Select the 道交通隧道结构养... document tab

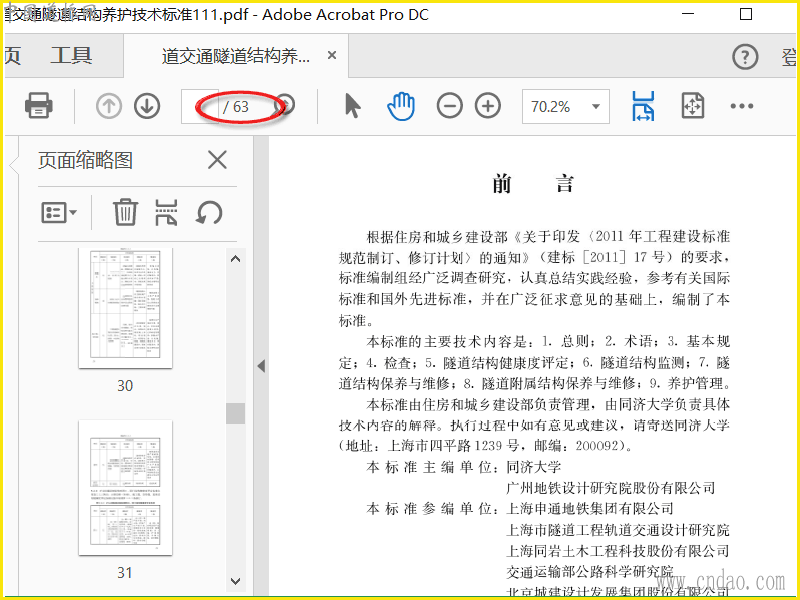point(236,56)
